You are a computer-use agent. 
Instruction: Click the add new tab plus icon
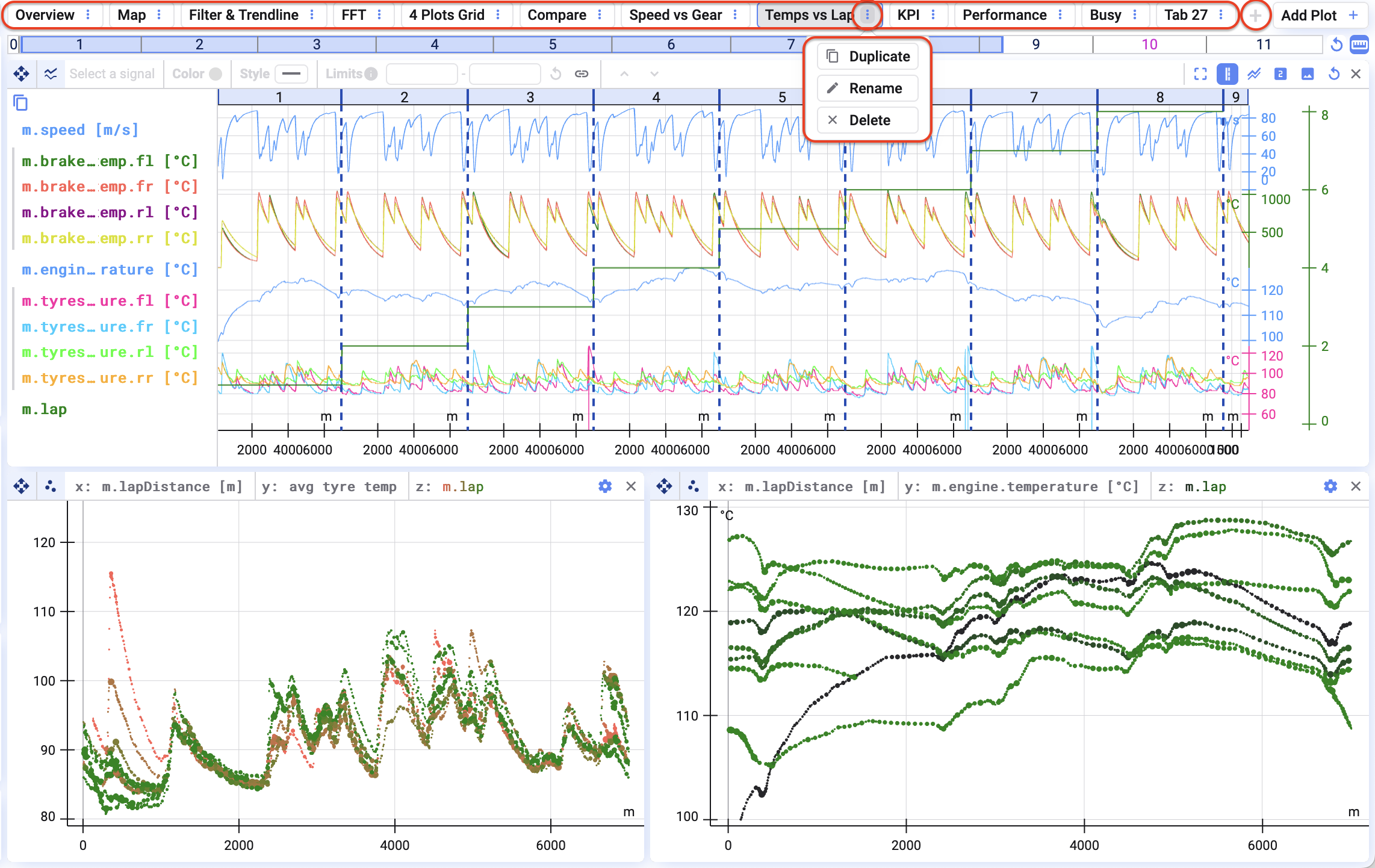(x=1255, y=15)
